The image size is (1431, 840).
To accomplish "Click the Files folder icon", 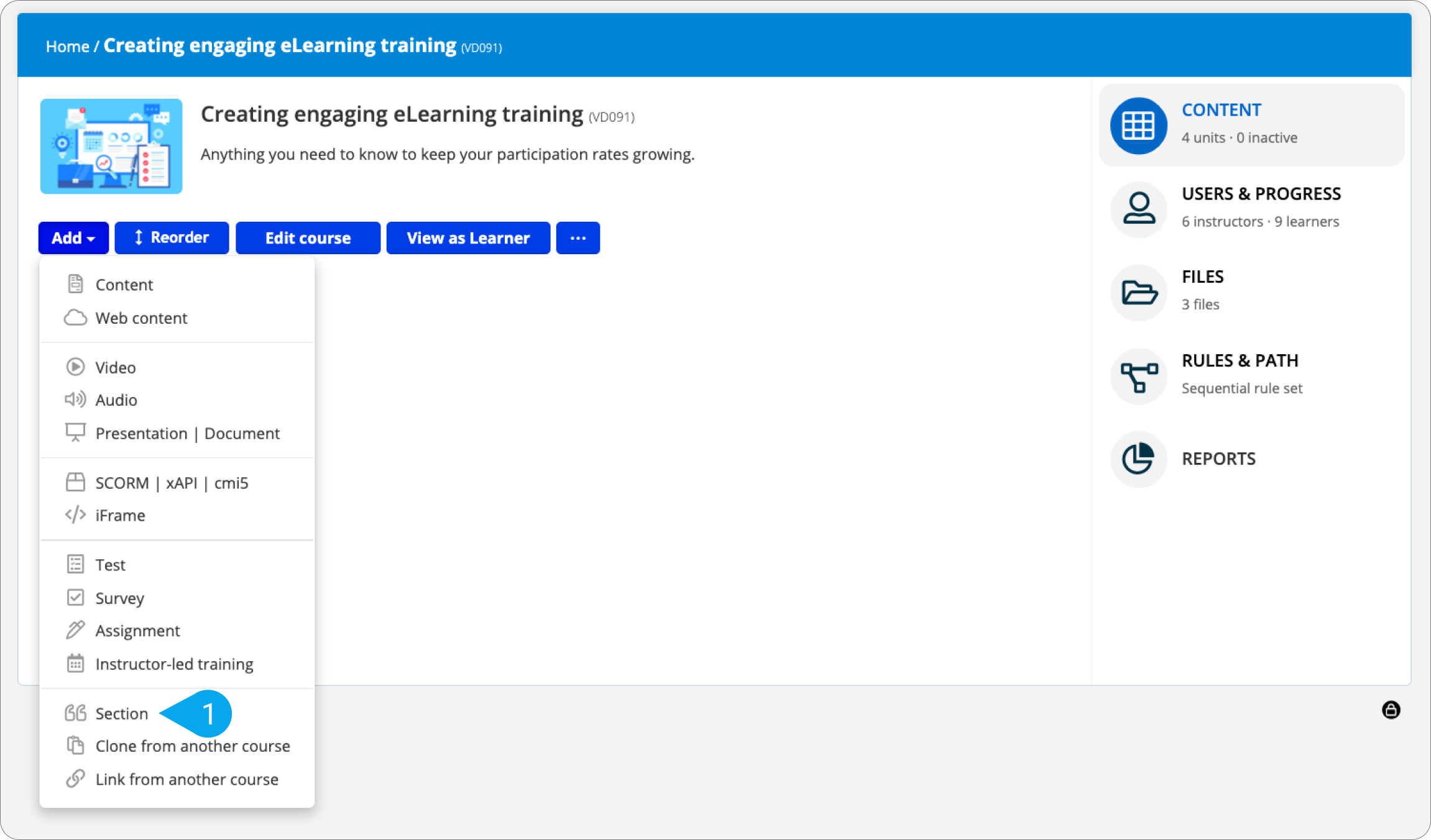I will click(x=1138, y=292).
